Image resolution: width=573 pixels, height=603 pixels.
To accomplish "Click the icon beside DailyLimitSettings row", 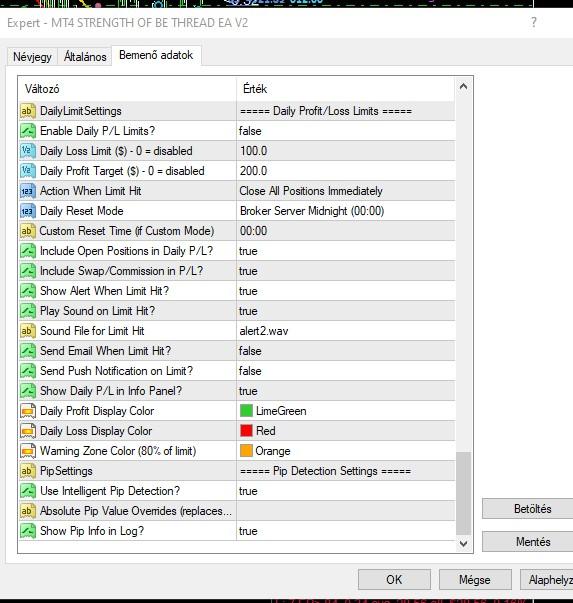I will [28, 111].
